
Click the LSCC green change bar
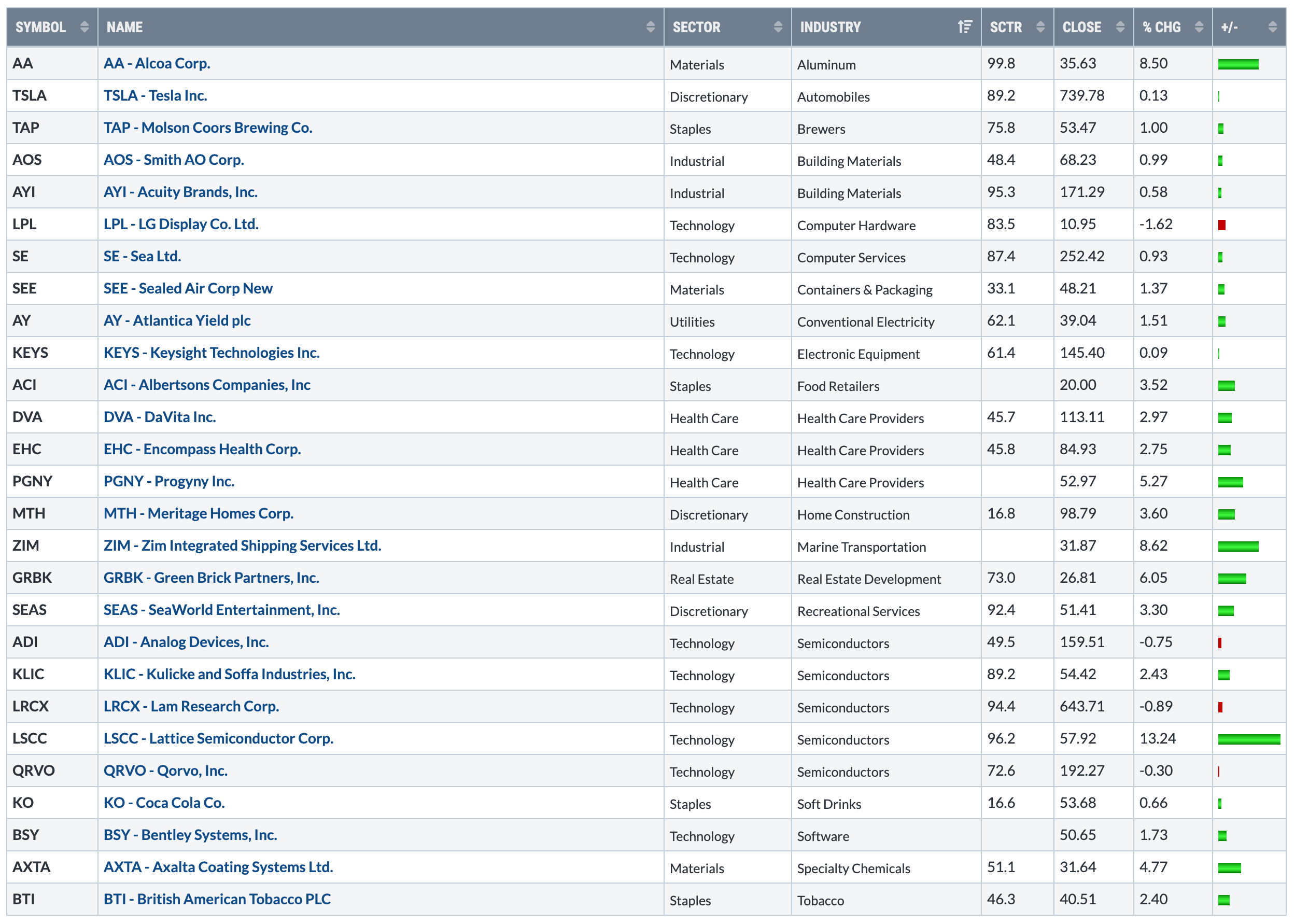[1249, 739]
